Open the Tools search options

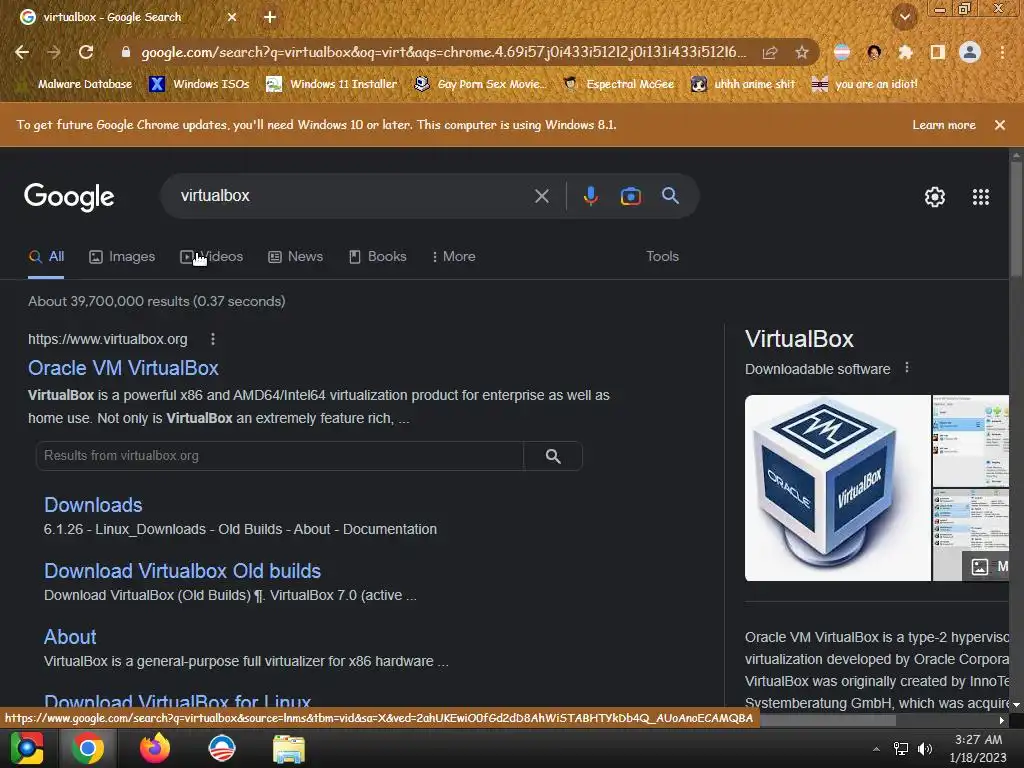[662, 257]
